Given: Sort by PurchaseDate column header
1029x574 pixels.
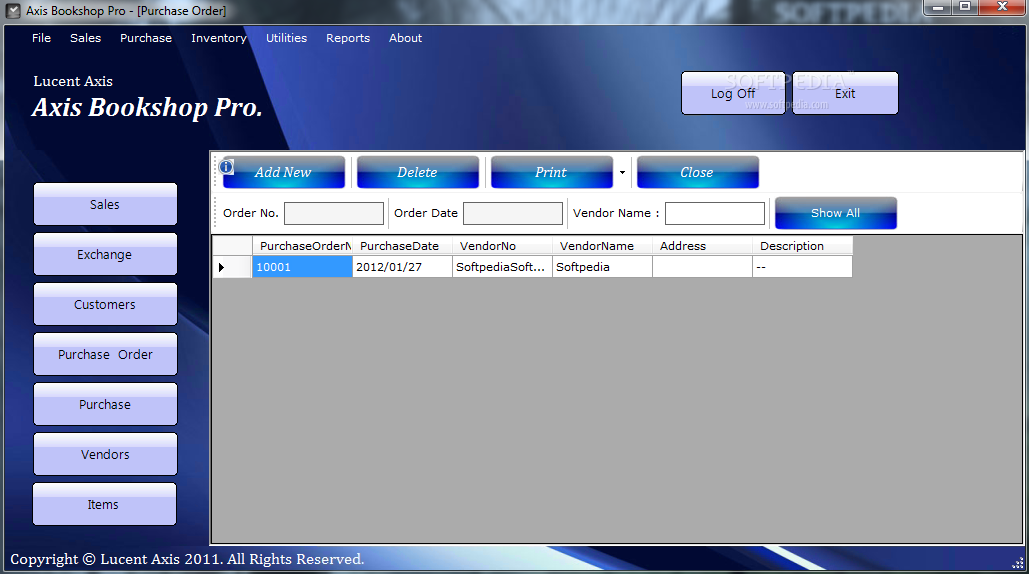Looking at the screenshot, I should tap(402, 246).
